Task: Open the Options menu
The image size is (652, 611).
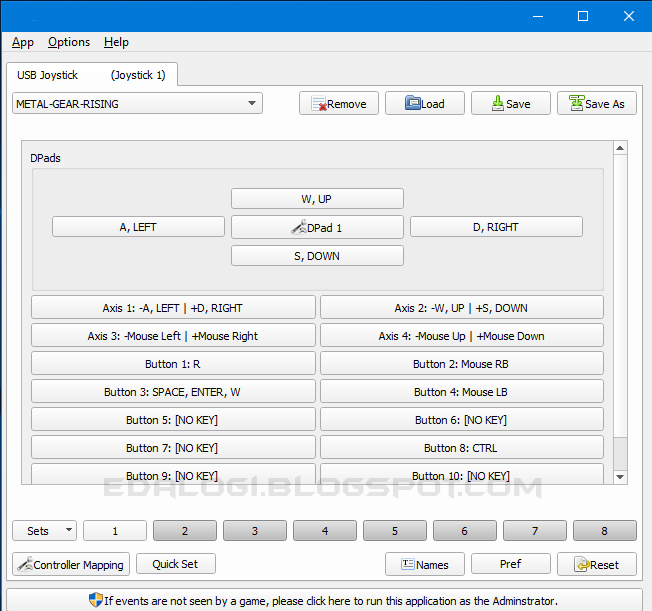Action: tap(69, 42)
